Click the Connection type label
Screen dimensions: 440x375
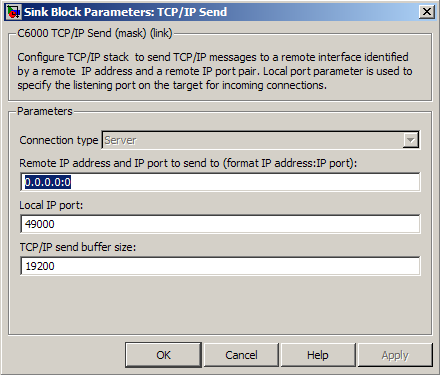[x=59, y=140]
